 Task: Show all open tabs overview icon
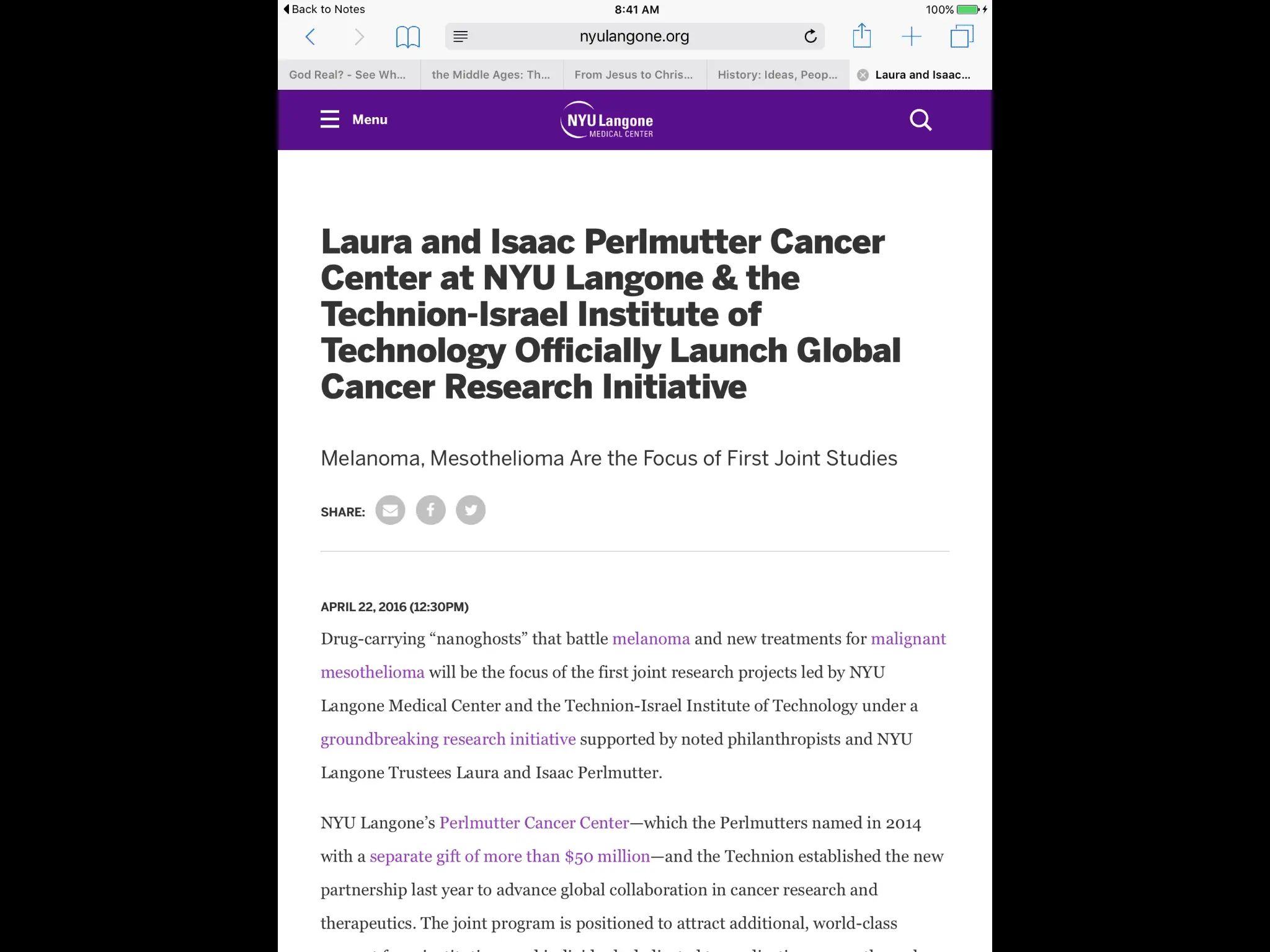(961, 37)
